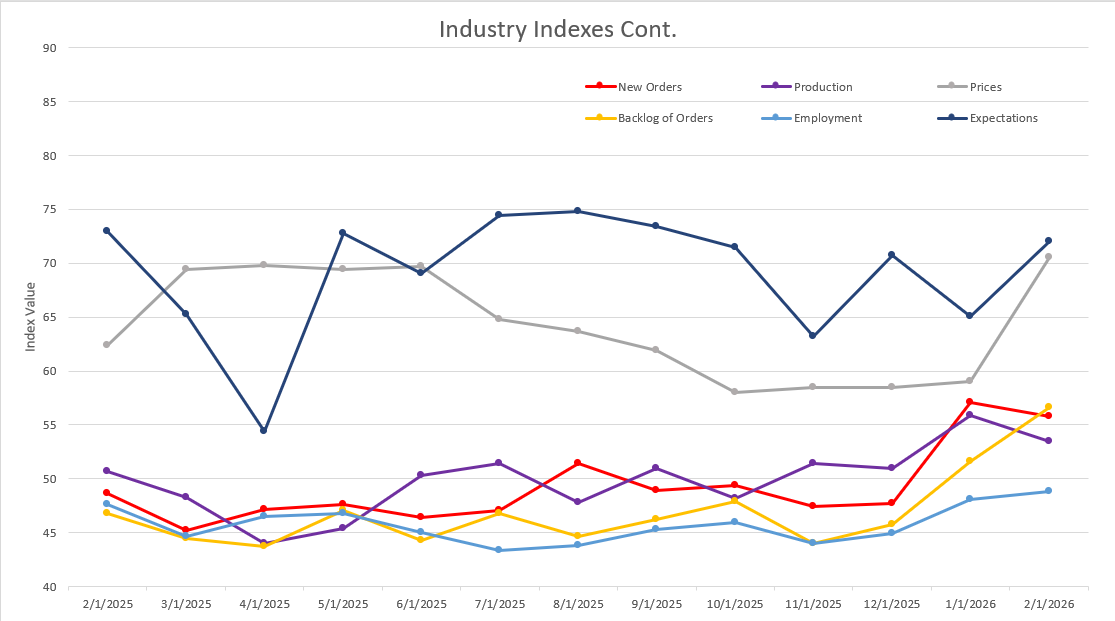The width and height of the screenshot is (1115, 621).
Task: Click the 'Industry Indexes Cont.' chart title
Action: coord(558,29)
